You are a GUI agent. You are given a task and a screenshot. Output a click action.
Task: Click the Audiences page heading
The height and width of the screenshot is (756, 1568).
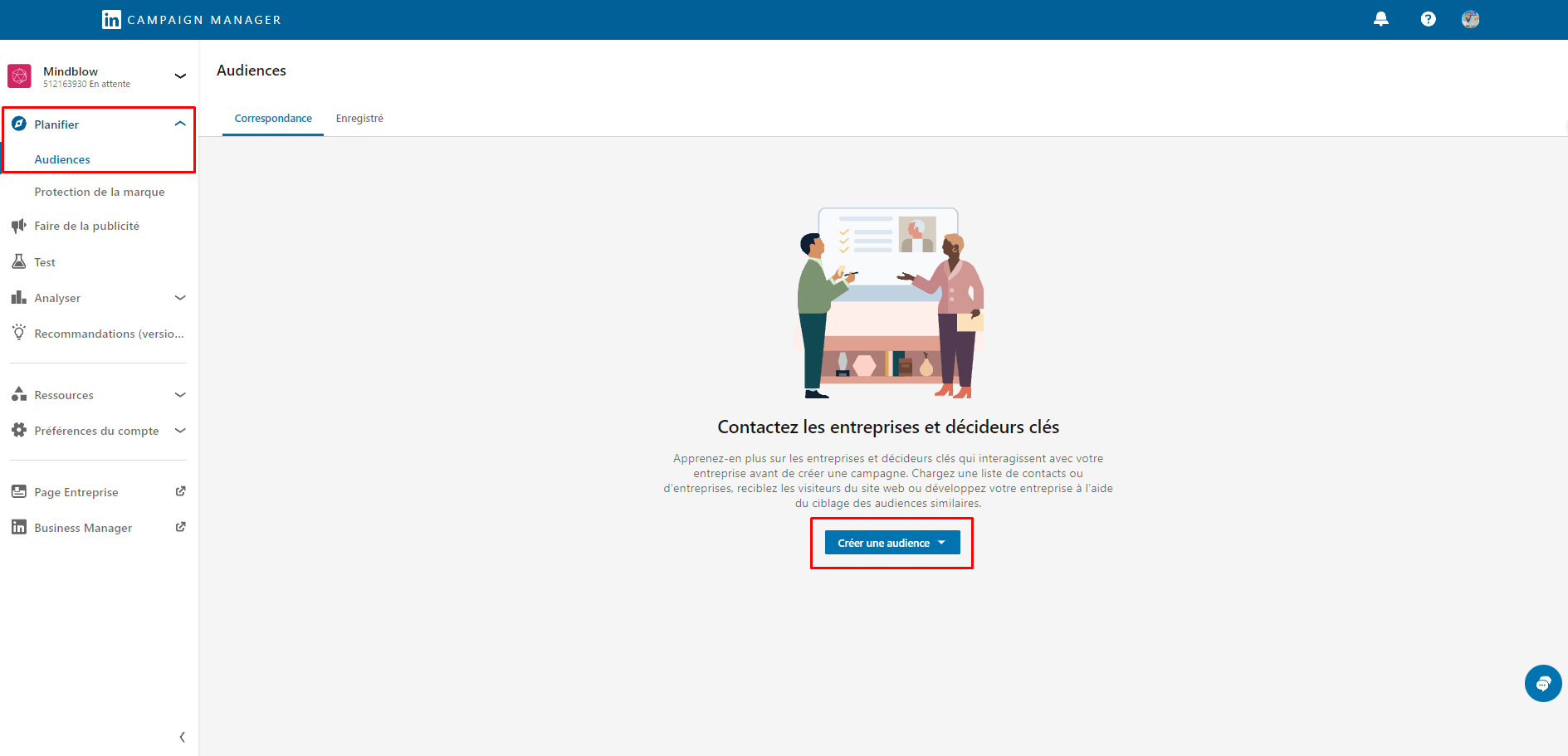[x=252, y=71]
